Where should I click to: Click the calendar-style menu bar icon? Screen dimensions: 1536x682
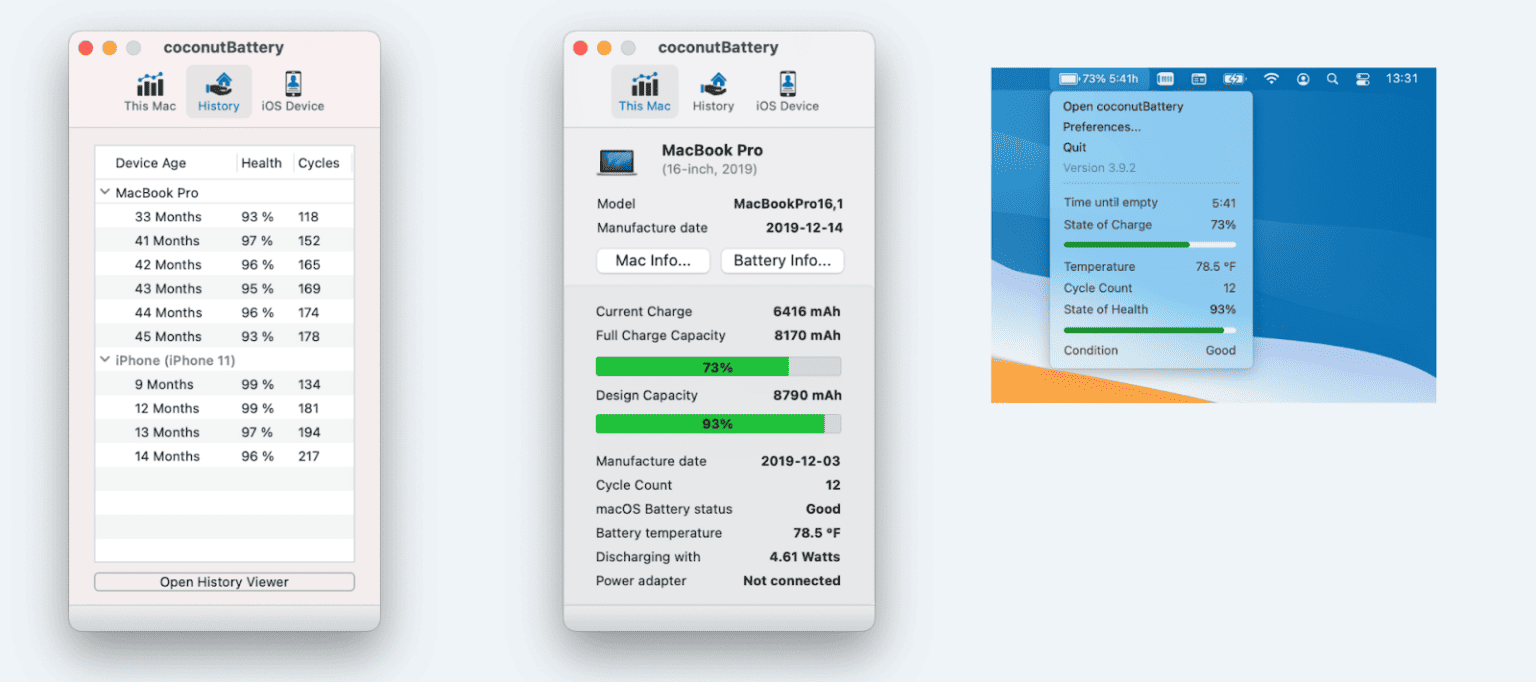(x=1198, y=78)
